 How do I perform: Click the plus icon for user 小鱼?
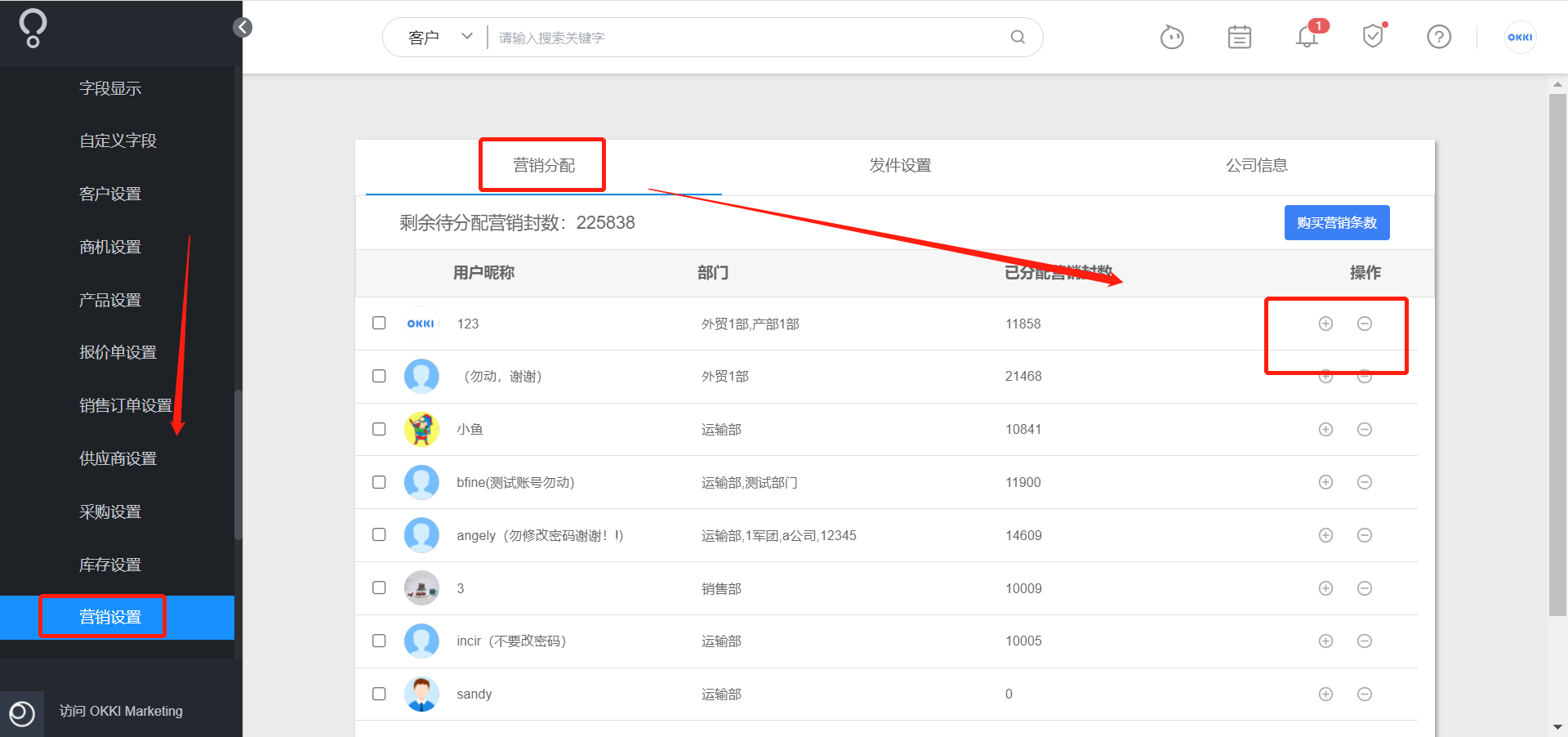pyautogui.click(x=1325, y=429)
